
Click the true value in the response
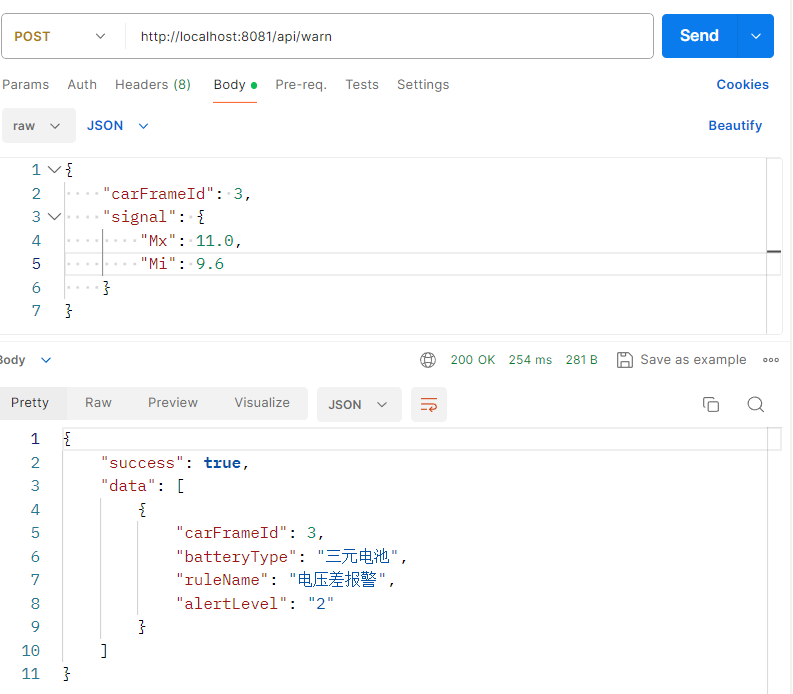click(222, 463)
